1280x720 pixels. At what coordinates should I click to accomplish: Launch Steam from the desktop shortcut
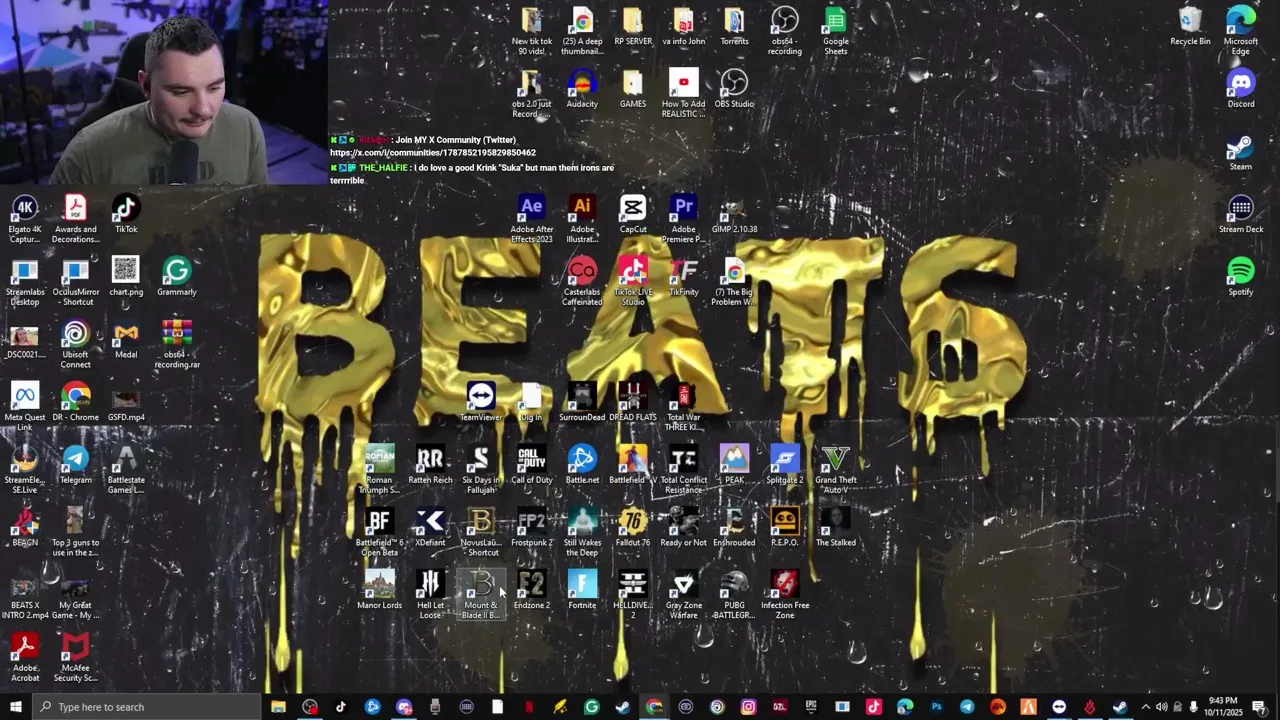tap(1241, 151)
